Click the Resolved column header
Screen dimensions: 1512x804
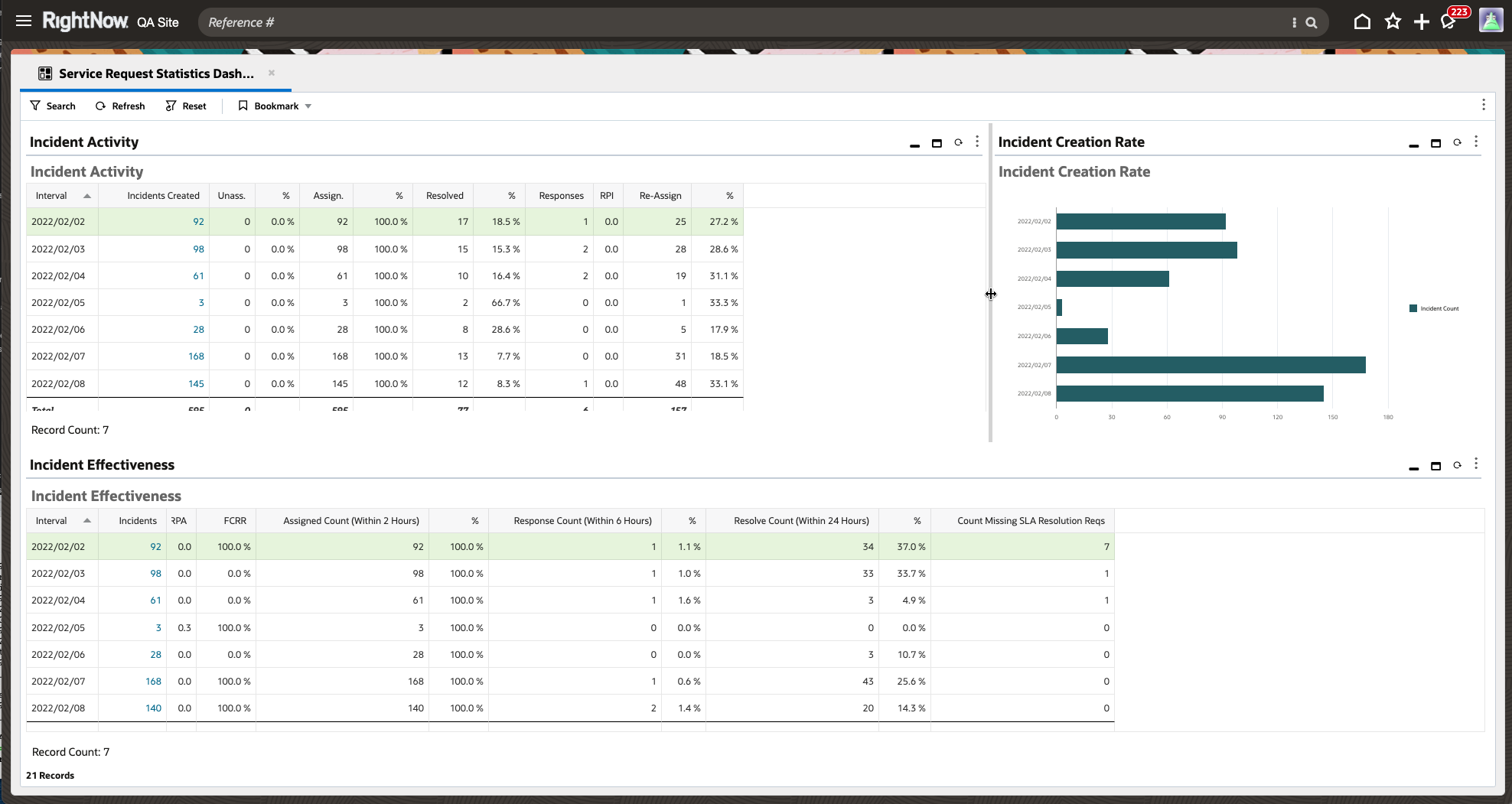pyautogui.click(x=445, y=196)
